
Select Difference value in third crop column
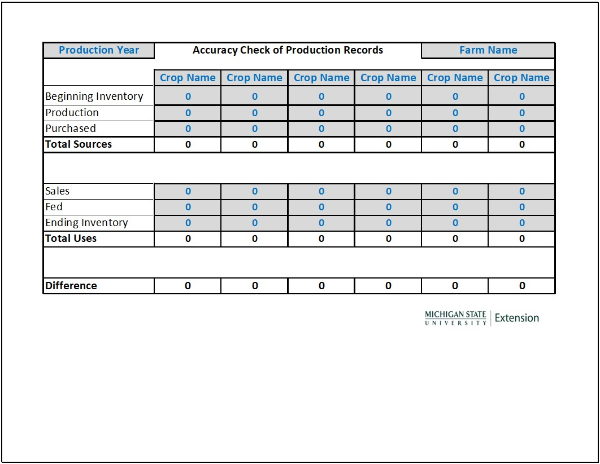tap(321, 286)
